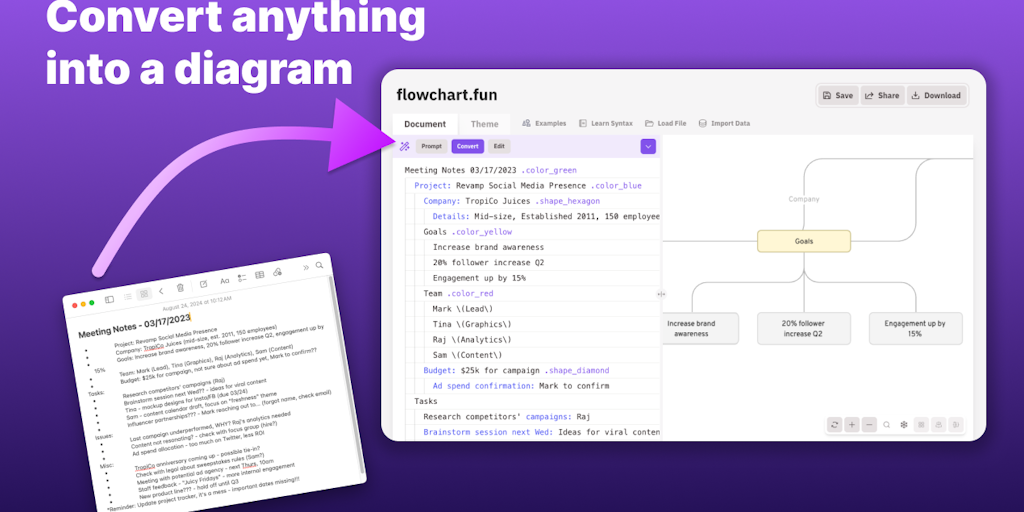The height and width of the screenshot is (512, 1024).
Task: Toggle the sidebar in Notes window
Action: pyautogui.click(x=110, y=299)
